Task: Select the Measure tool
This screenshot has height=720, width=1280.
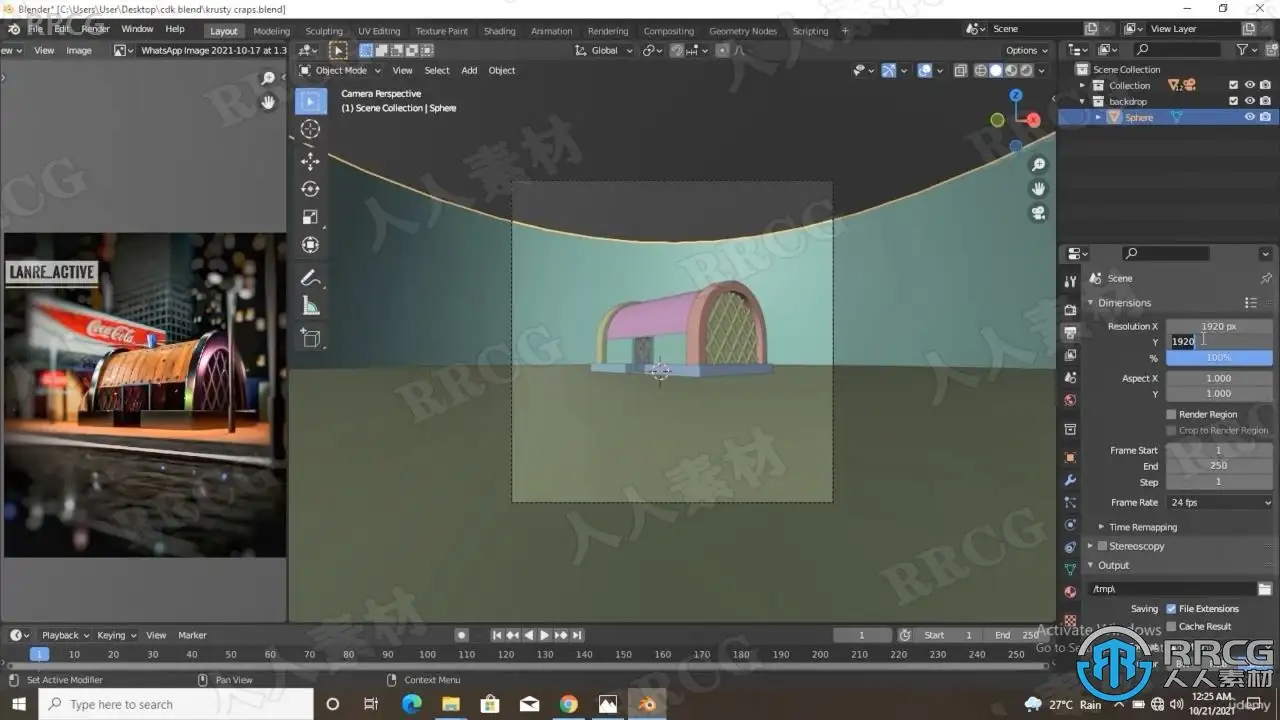Action: [x=310, y=306]
